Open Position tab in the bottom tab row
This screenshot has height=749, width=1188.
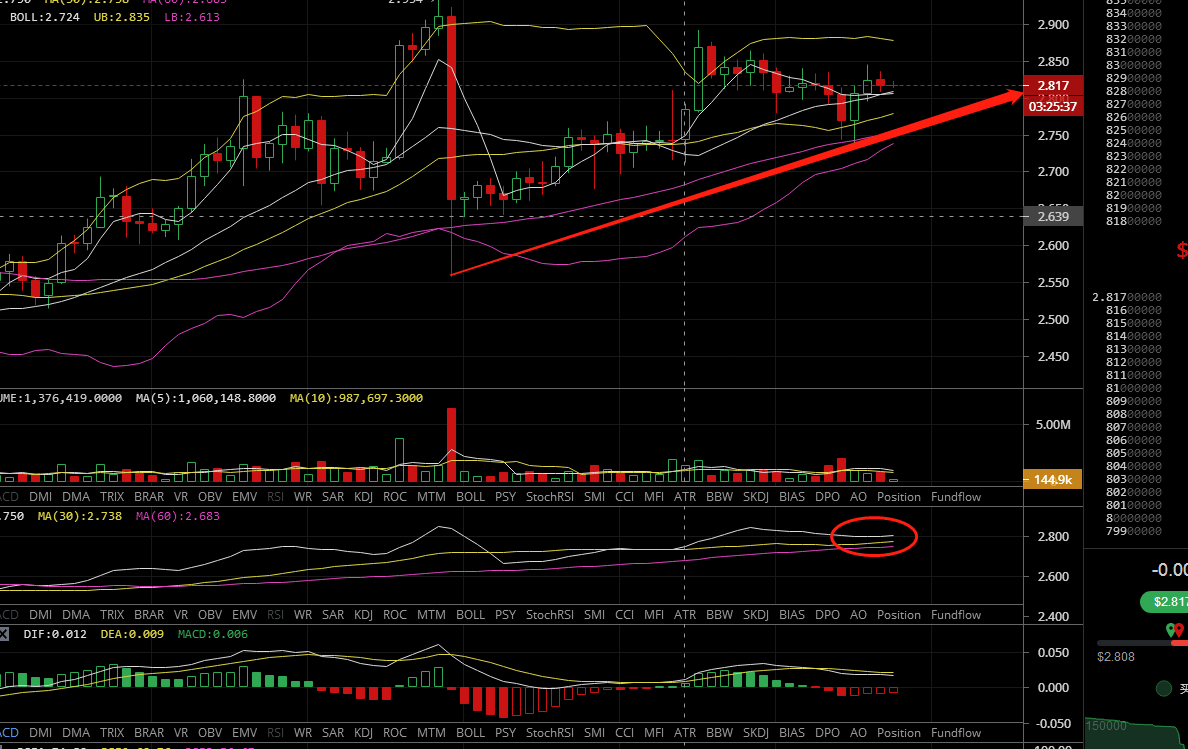(899, 733)
